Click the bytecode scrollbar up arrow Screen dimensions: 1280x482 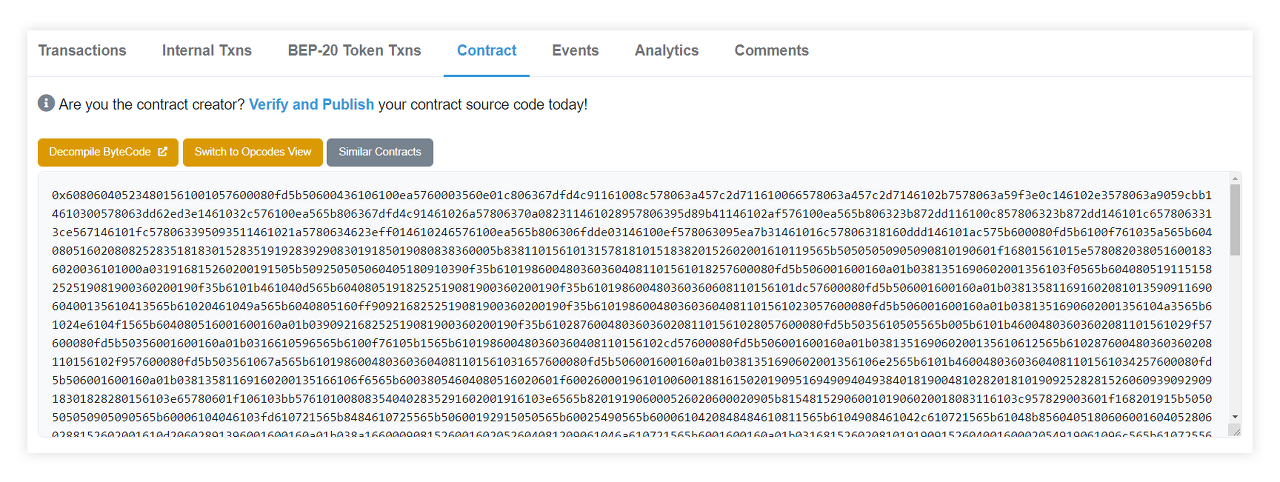1234,178
